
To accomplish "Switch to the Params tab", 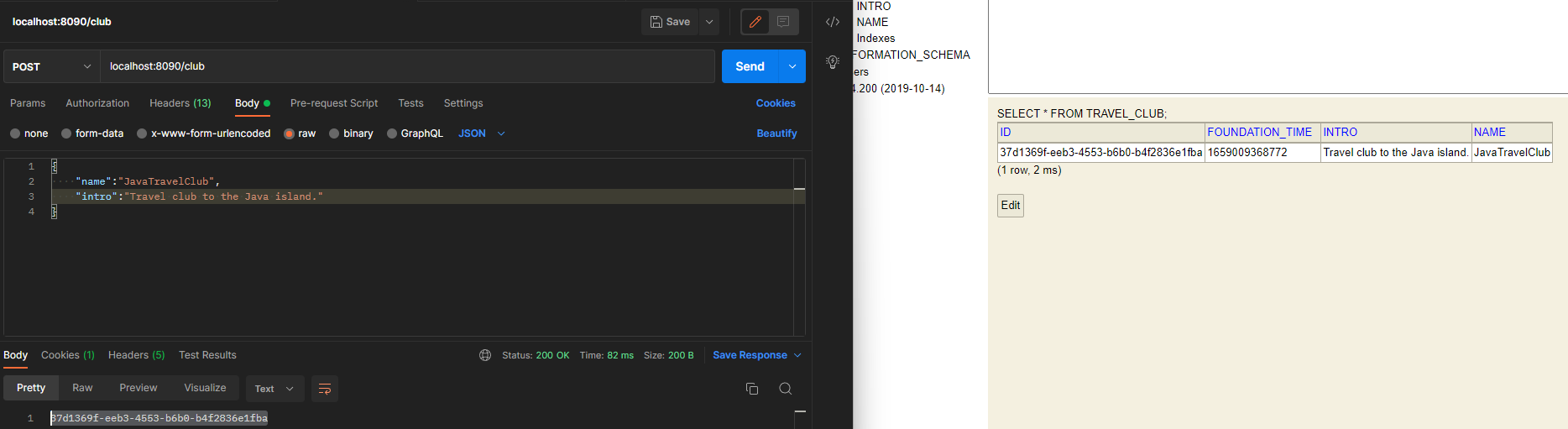I will click(x=28, y=103).
